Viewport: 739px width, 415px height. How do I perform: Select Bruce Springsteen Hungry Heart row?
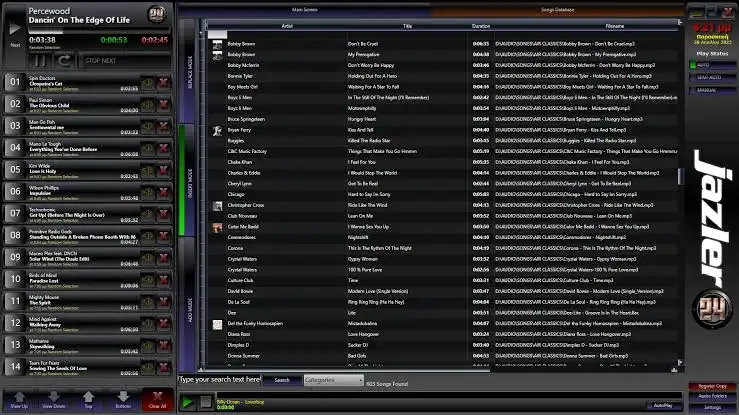(443, 119)
